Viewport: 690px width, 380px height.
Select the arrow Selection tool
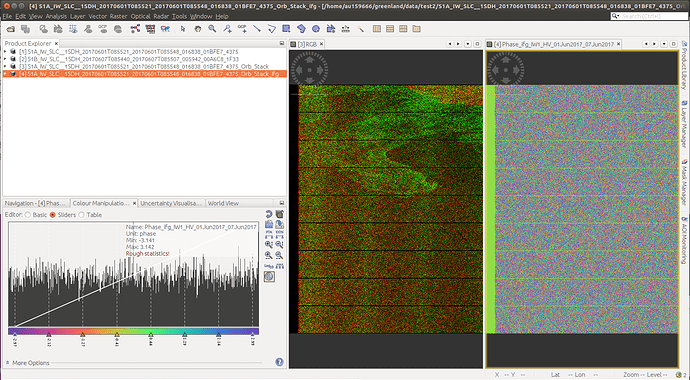click(x=183, y=29)
